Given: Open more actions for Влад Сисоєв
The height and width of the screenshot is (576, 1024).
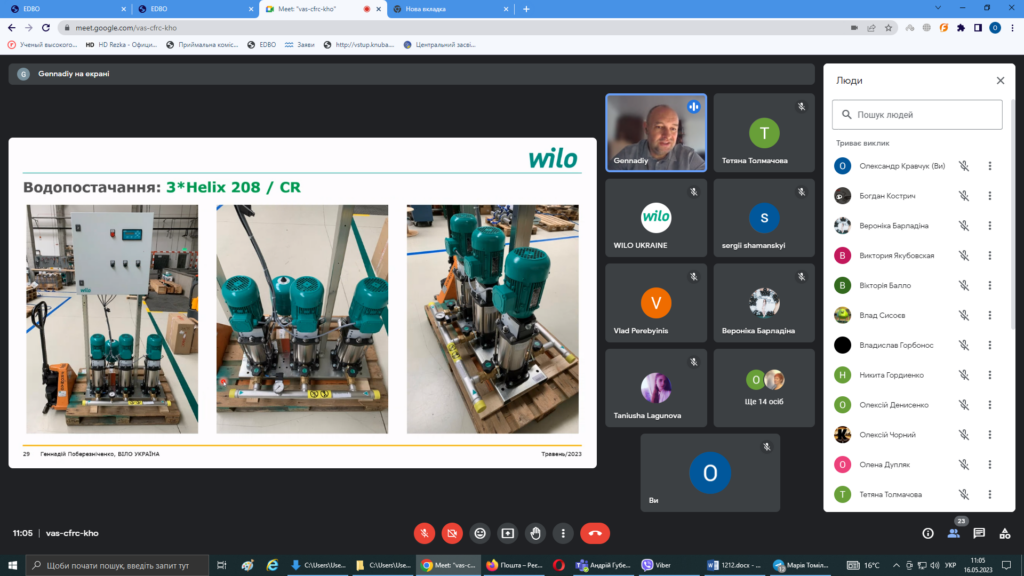Looking at the screenshot, I should click(x=990, y=315).
